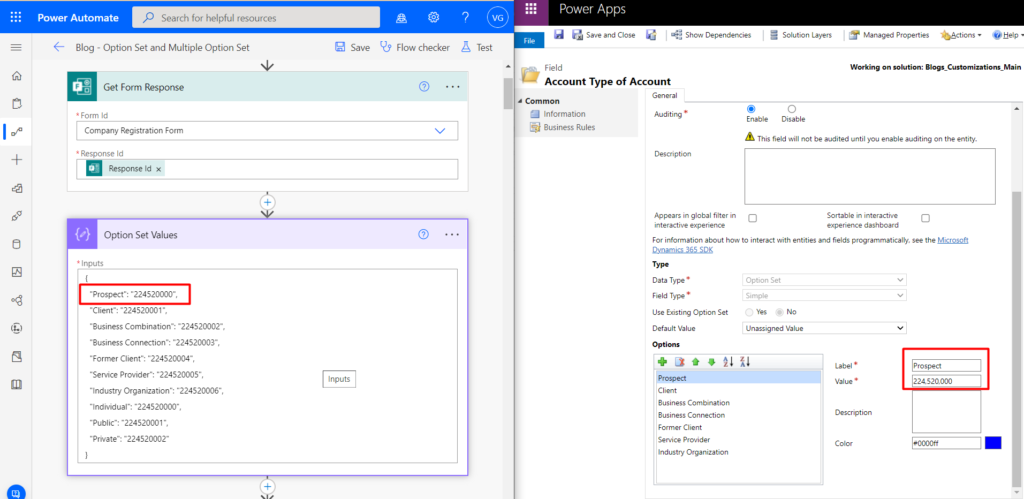This screenshot has width=1024, height=499.
Task: Select Yes for Use Existing Option Set
Action: (748, 312)
